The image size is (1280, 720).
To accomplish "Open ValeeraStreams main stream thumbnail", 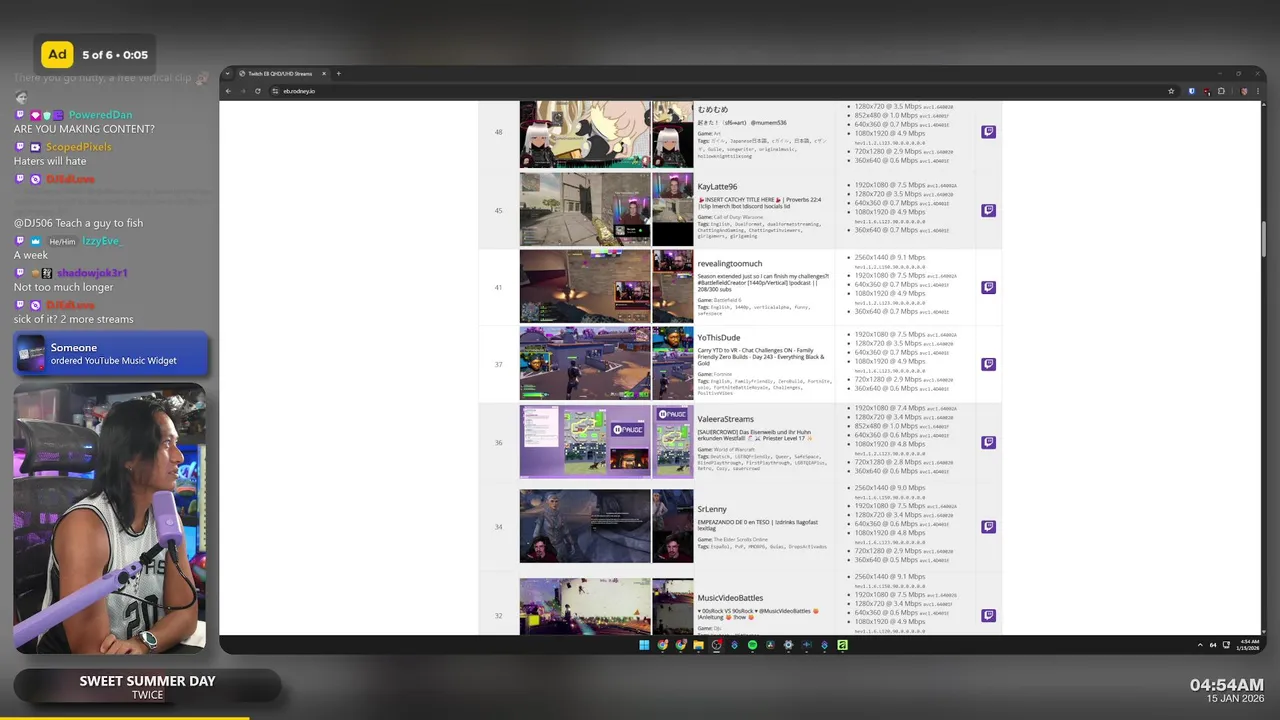I will pos(585,441).
